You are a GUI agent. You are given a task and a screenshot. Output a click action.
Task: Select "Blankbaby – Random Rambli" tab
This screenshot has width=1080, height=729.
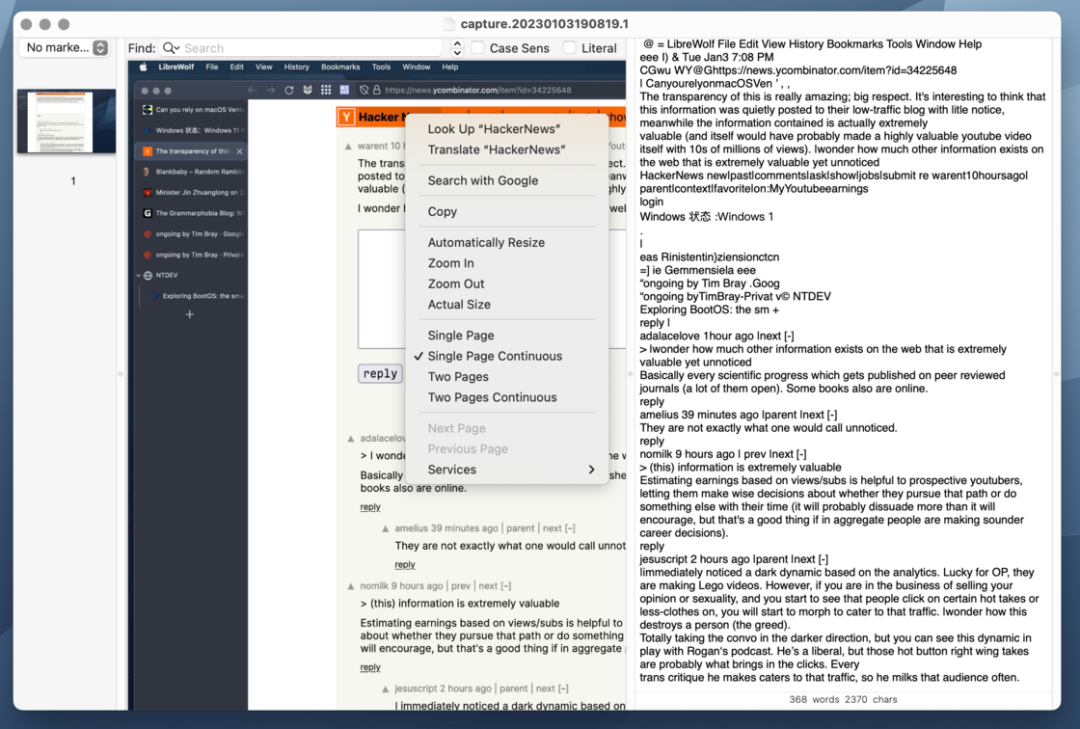(192, 172)
